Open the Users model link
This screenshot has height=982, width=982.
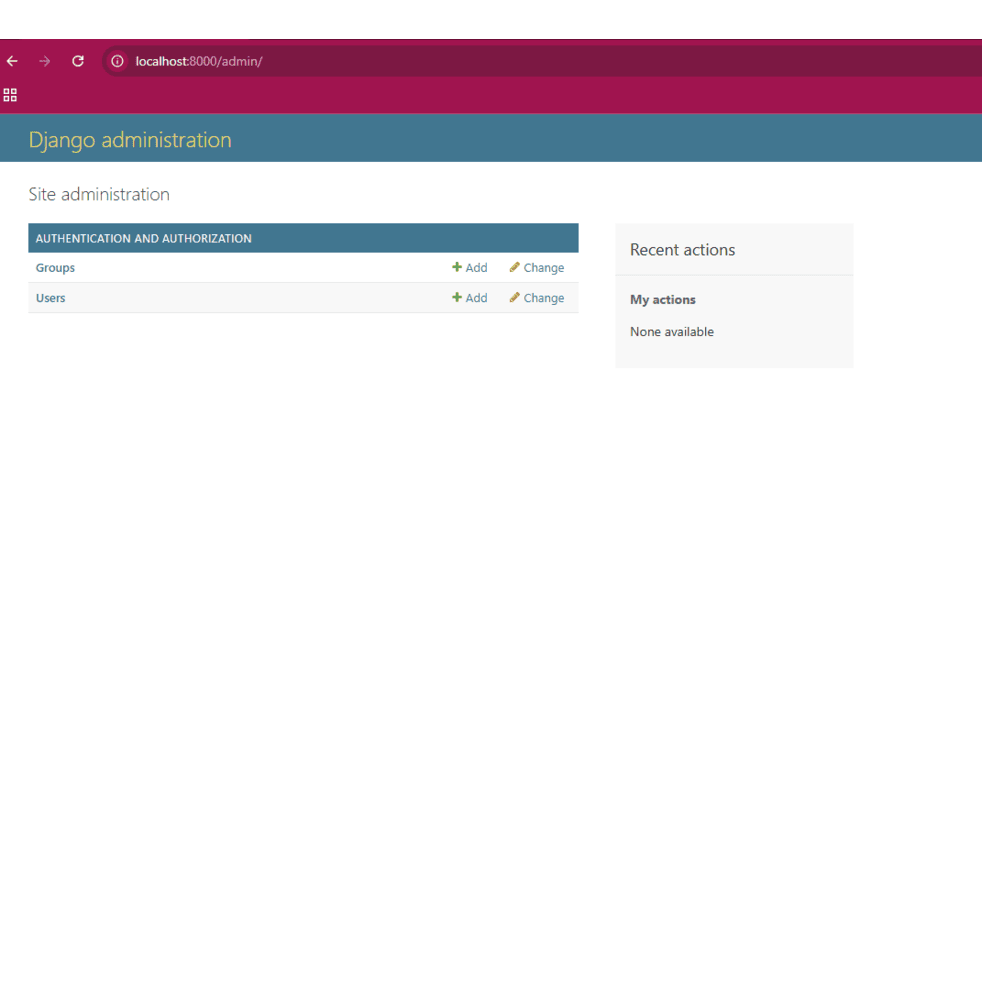point(50,298)
